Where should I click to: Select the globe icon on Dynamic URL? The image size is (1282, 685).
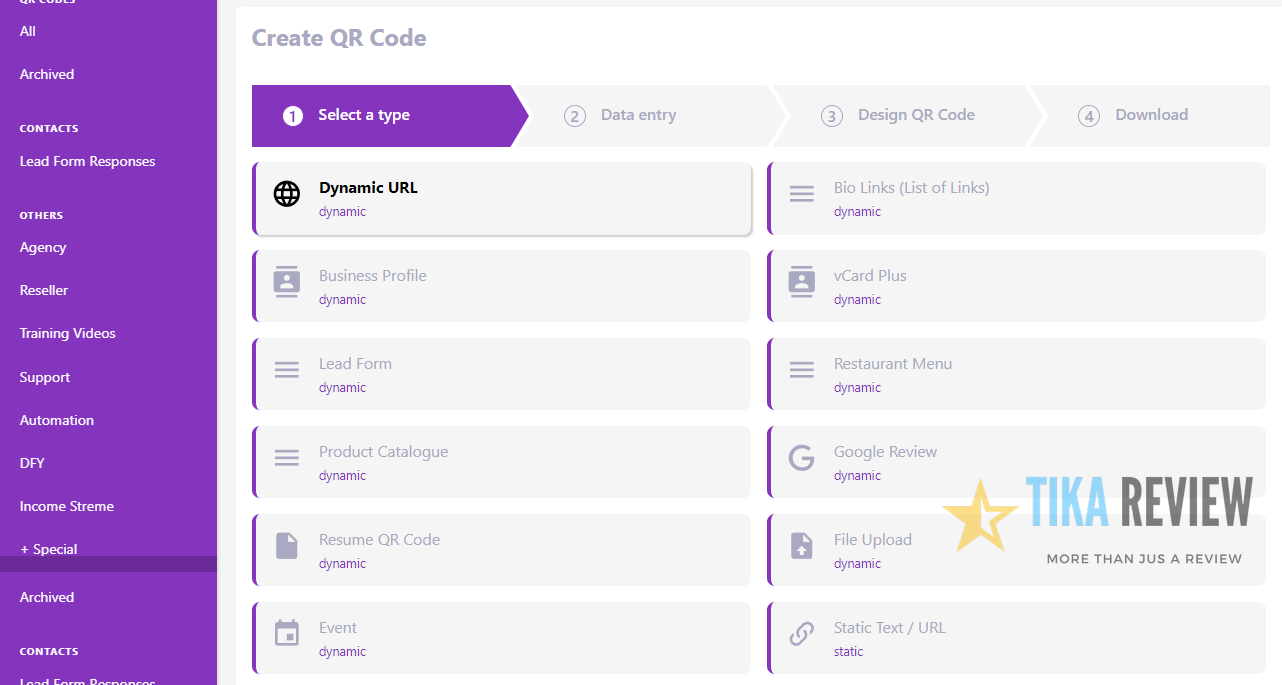pyautogui.click(x=288, y=194)
